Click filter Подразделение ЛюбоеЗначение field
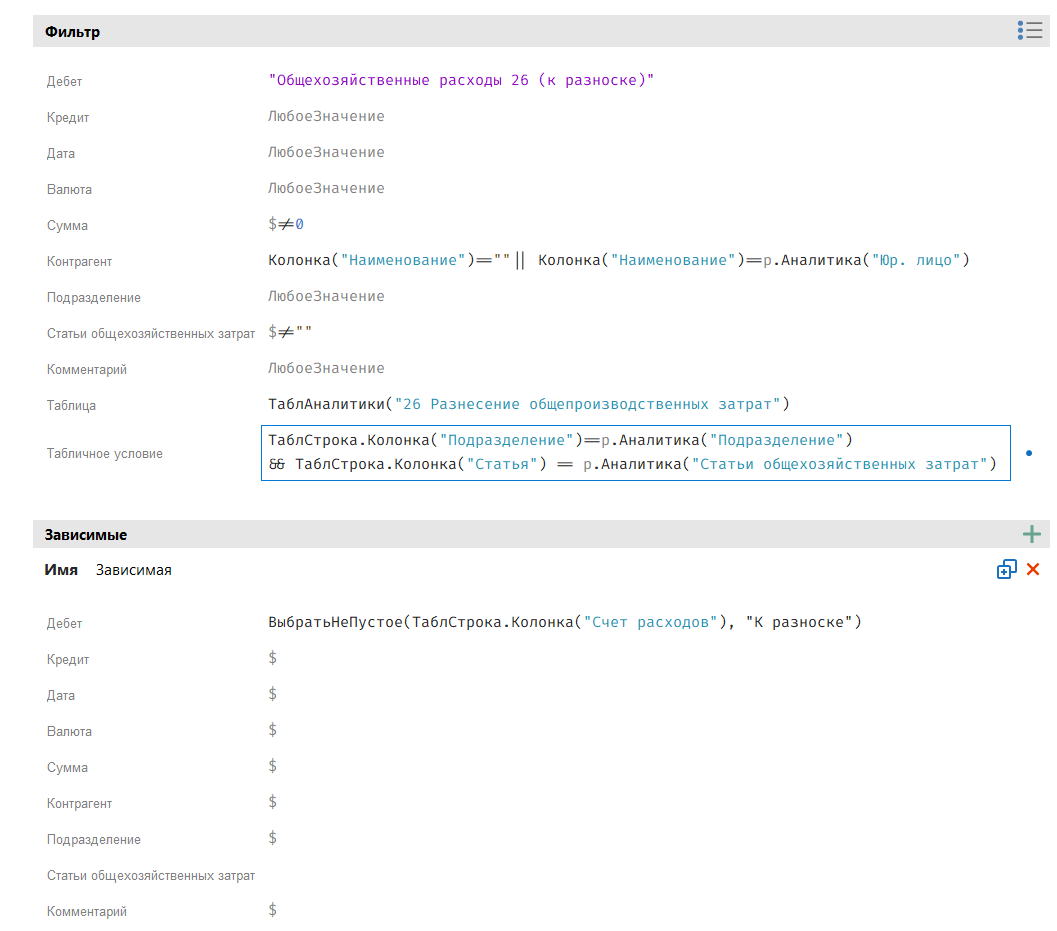The image size is (1057, 931). point(326,297)
